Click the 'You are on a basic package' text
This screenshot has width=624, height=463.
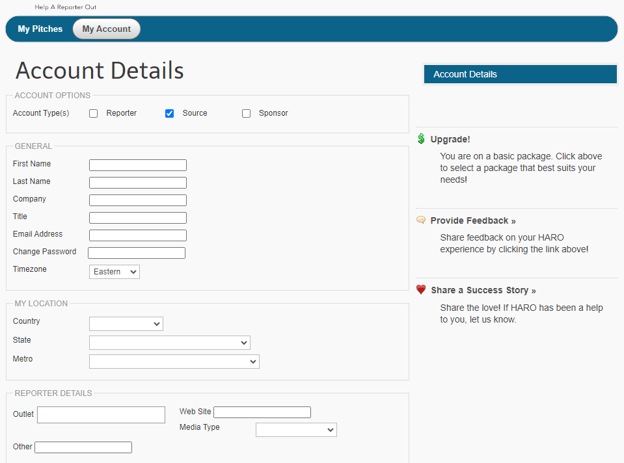[x=521, y=168]
